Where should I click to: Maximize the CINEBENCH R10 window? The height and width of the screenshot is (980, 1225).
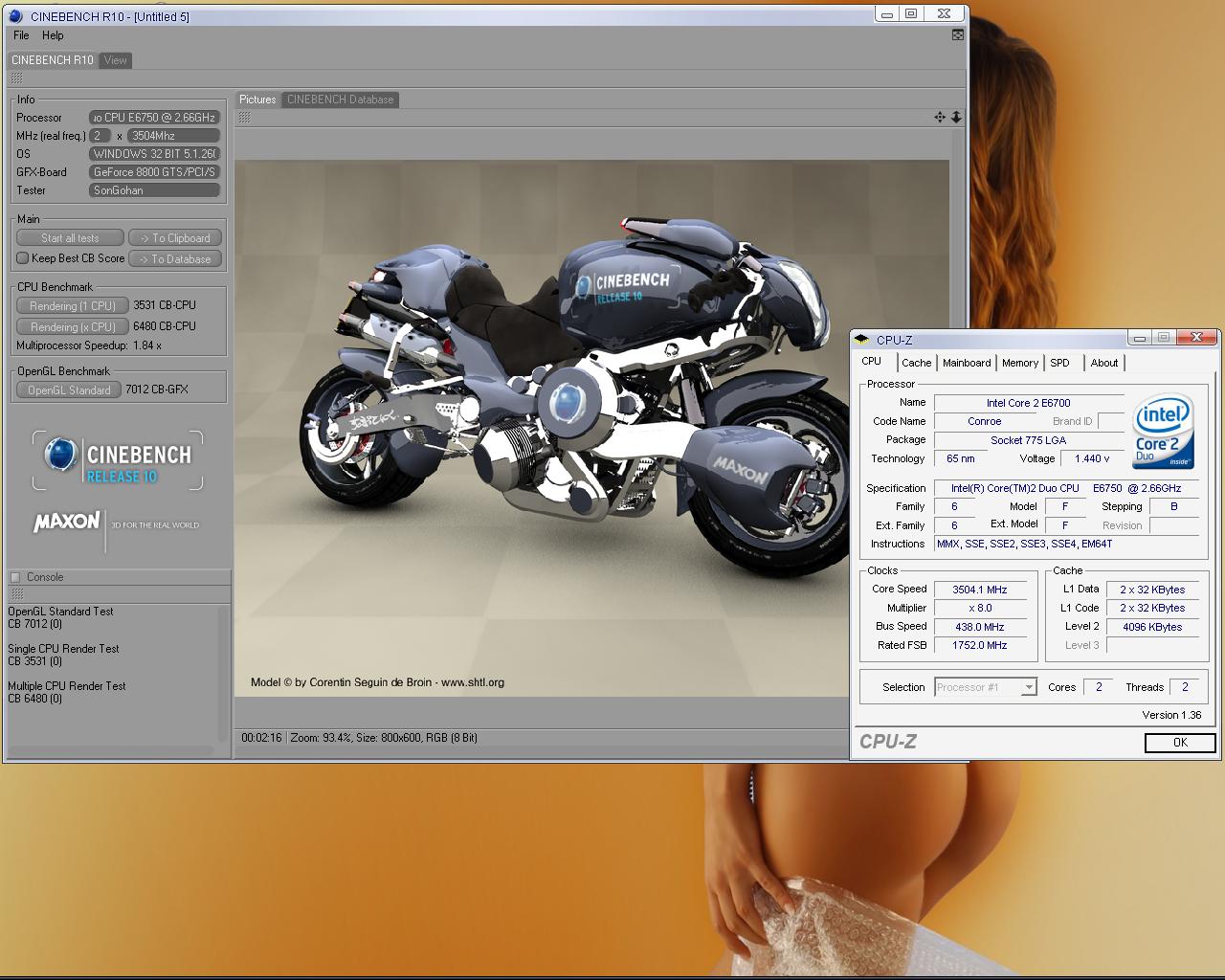pyautogui.click(x=911, y=13)
